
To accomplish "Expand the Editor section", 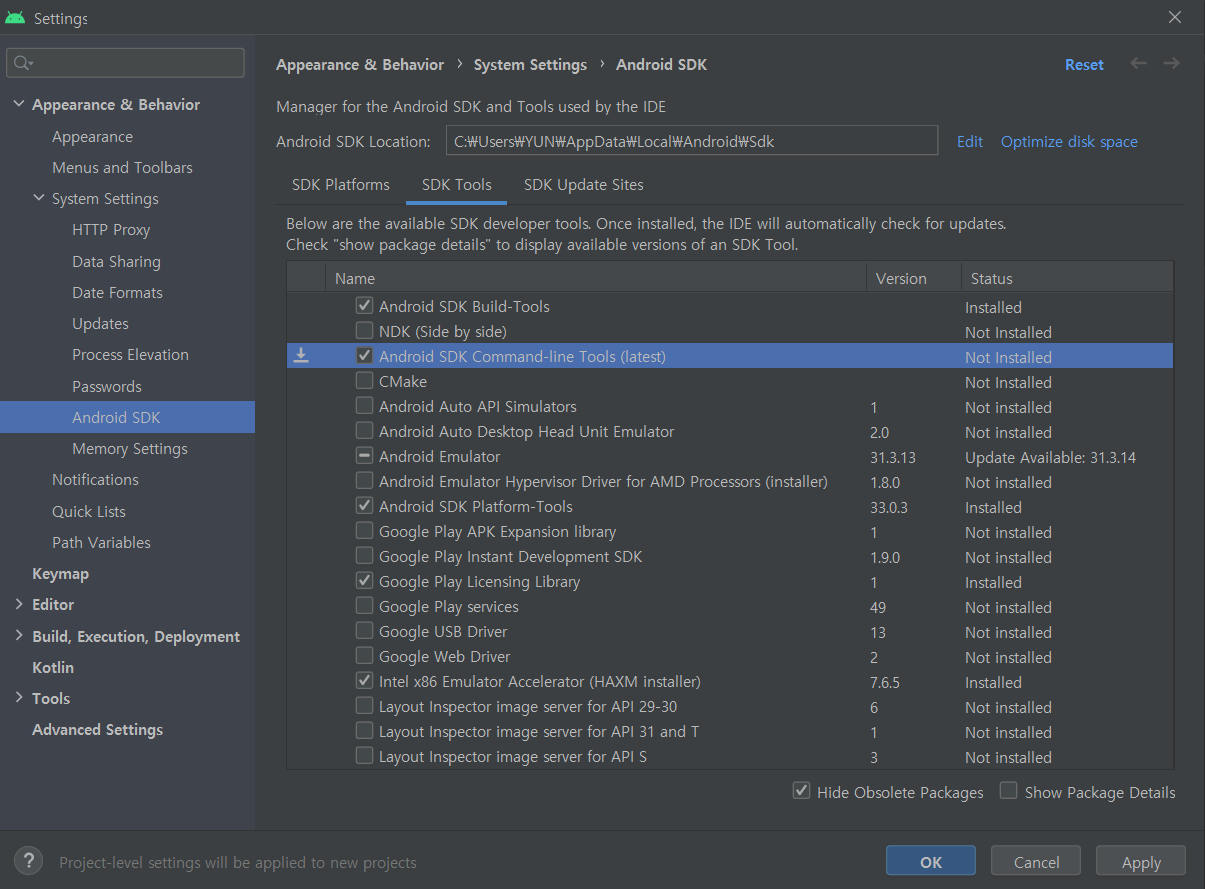I will click(x=19, y=605).
